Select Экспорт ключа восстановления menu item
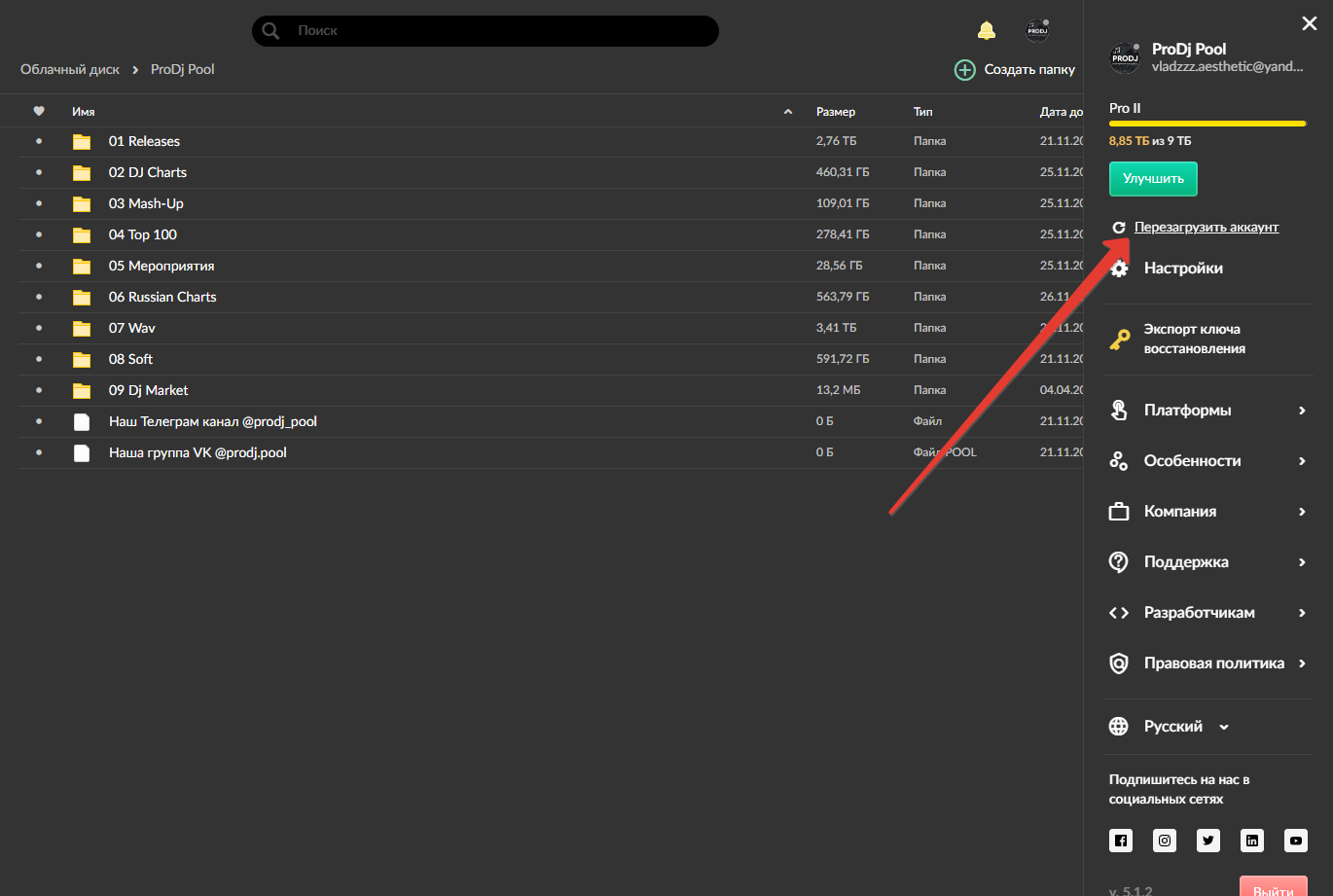 (x=1194, y=340)
